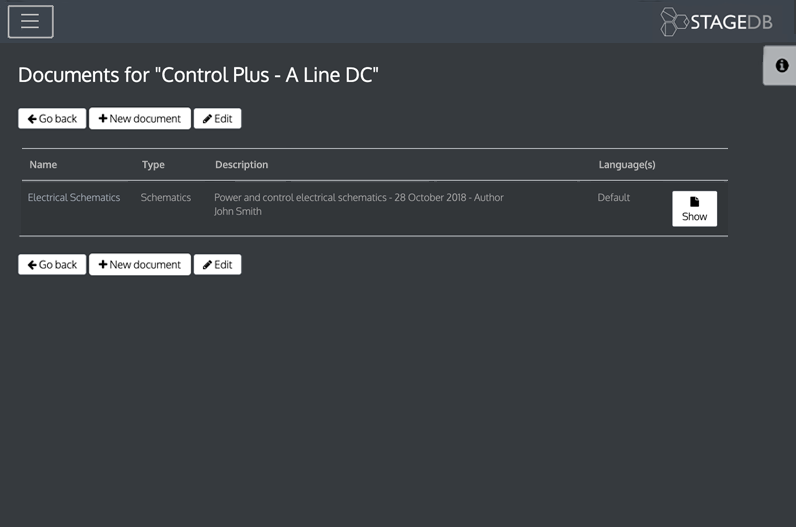Screen dimensions: 796x527
Task: Add a New document using button below table
Action: [x=139, y=265]
